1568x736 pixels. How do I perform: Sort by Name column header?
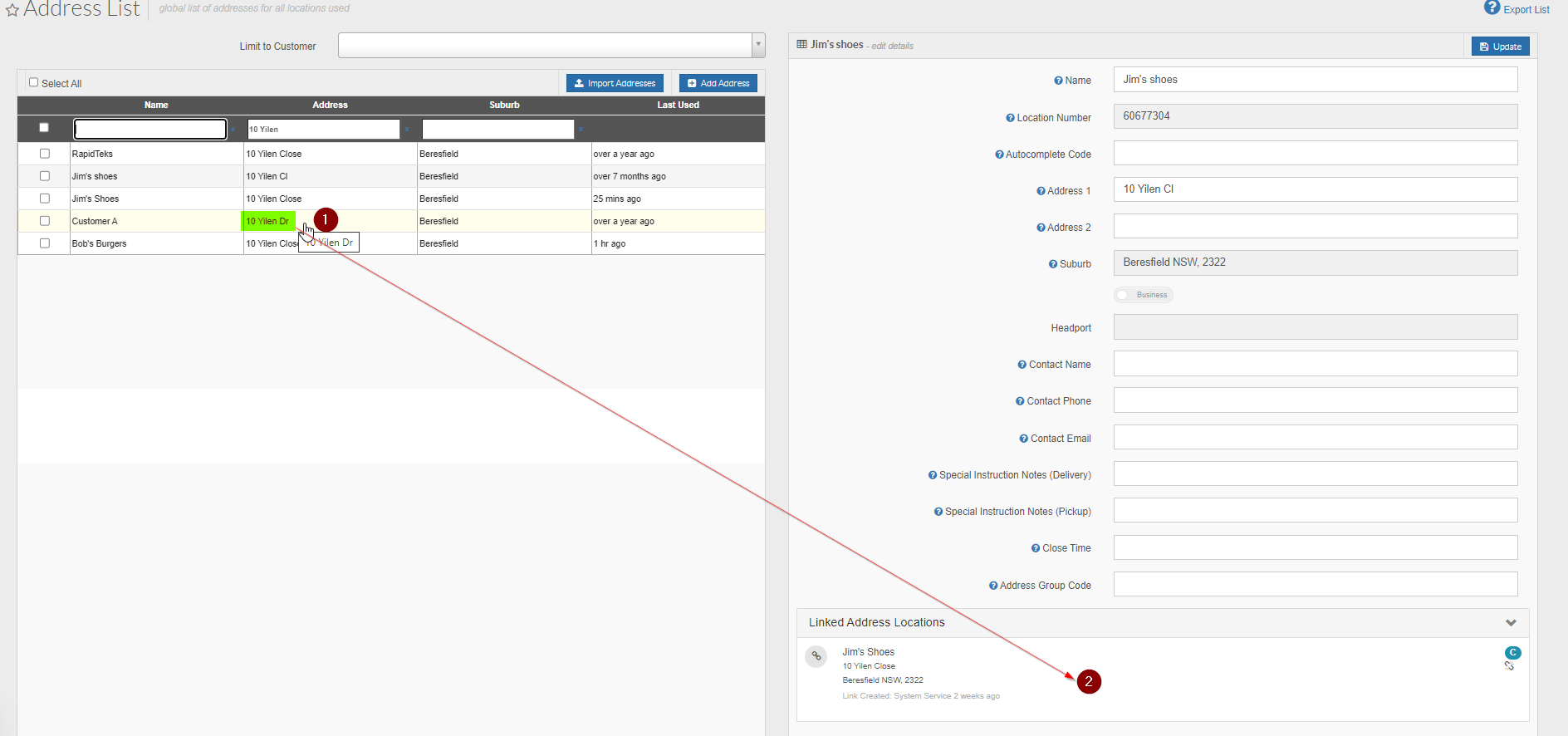(x=156, y=105)
